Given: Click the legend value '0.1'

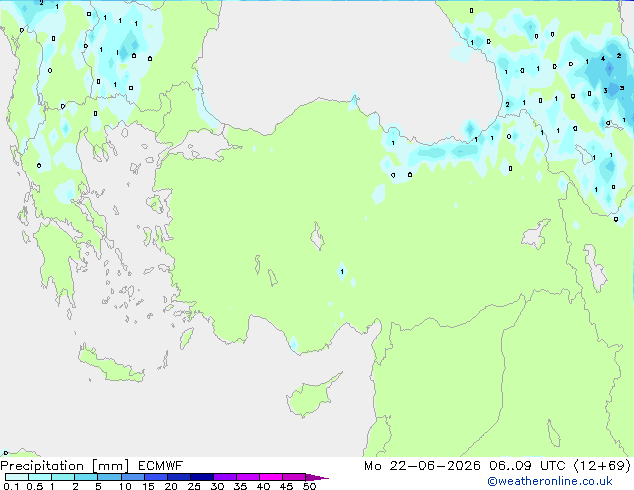Looking at the screenshot, I should tap(11, 486).
